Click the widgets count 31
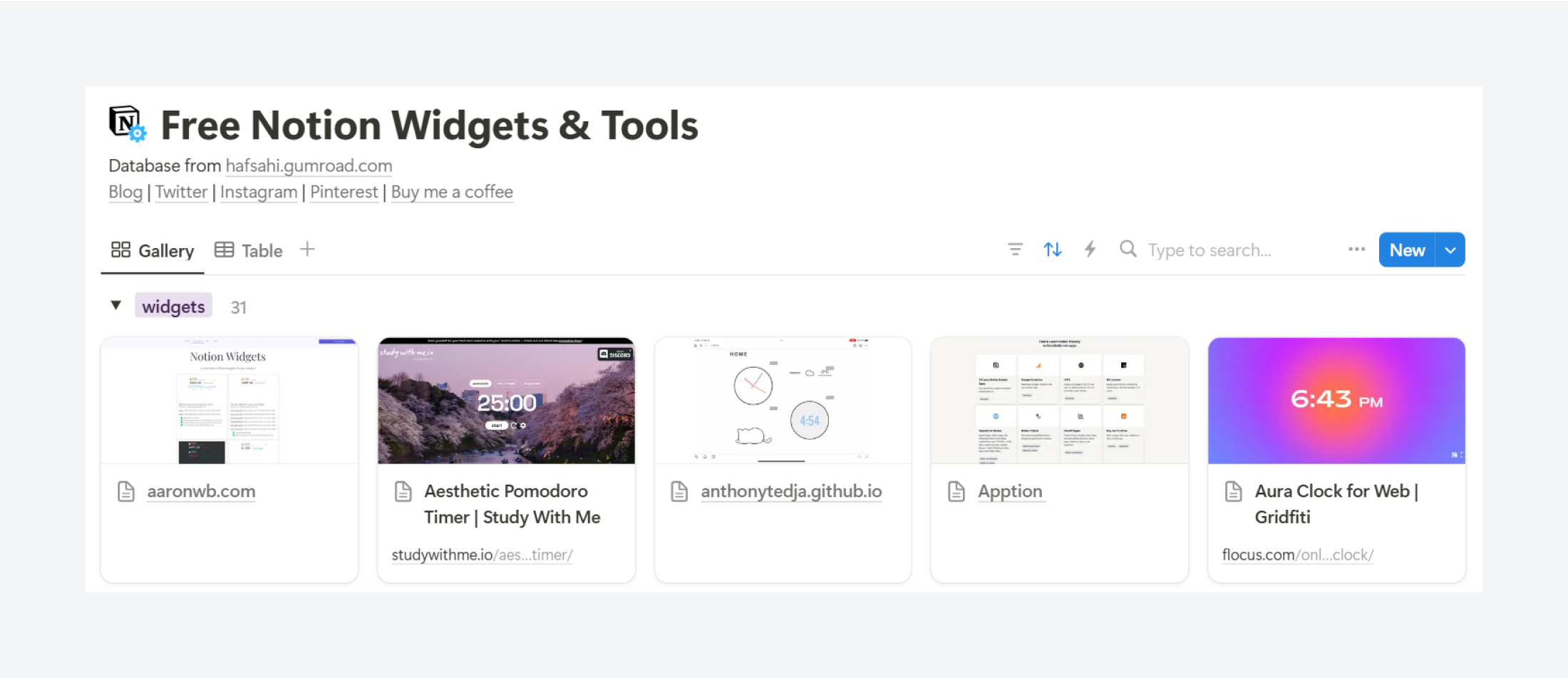1568x678 pixels. [x=238, y=307]
